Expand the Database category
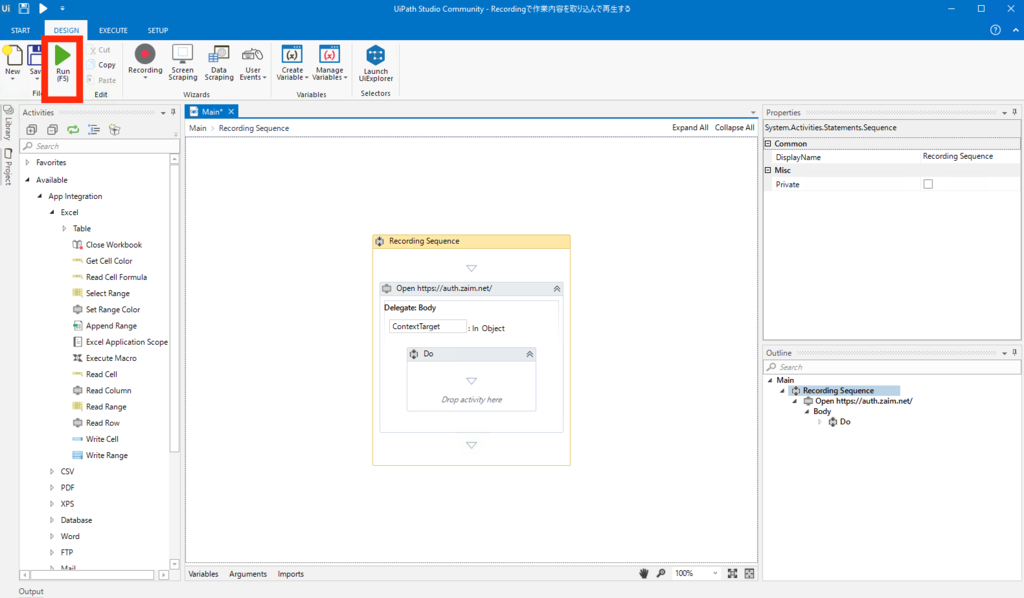The image size is (1024, 598). 52,520
